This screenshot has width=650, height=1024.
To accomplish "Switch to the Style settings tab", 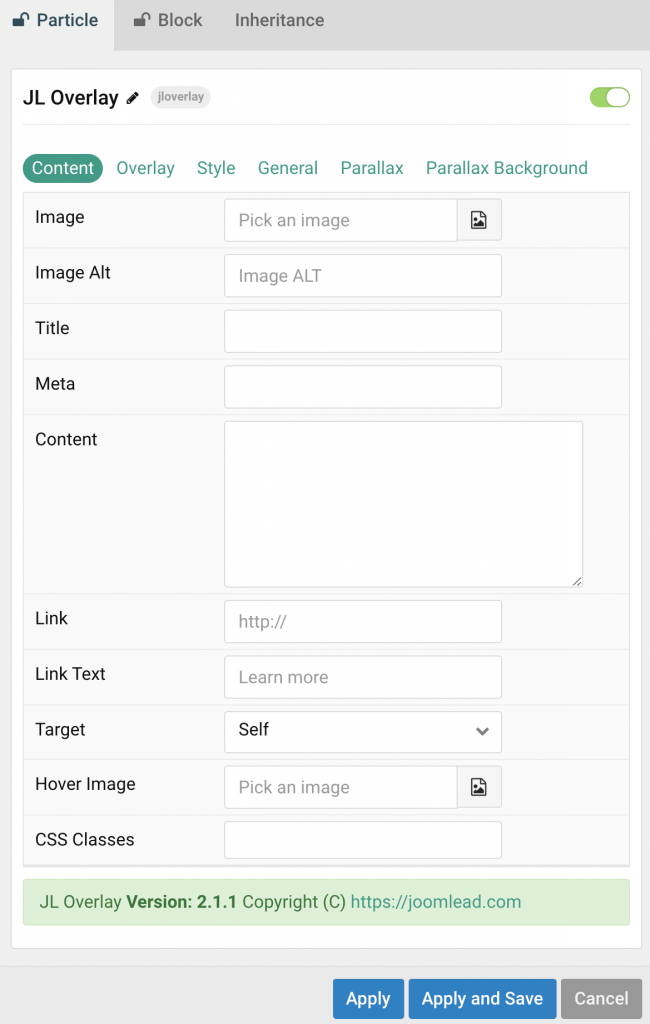I will [x=216, y=168].
